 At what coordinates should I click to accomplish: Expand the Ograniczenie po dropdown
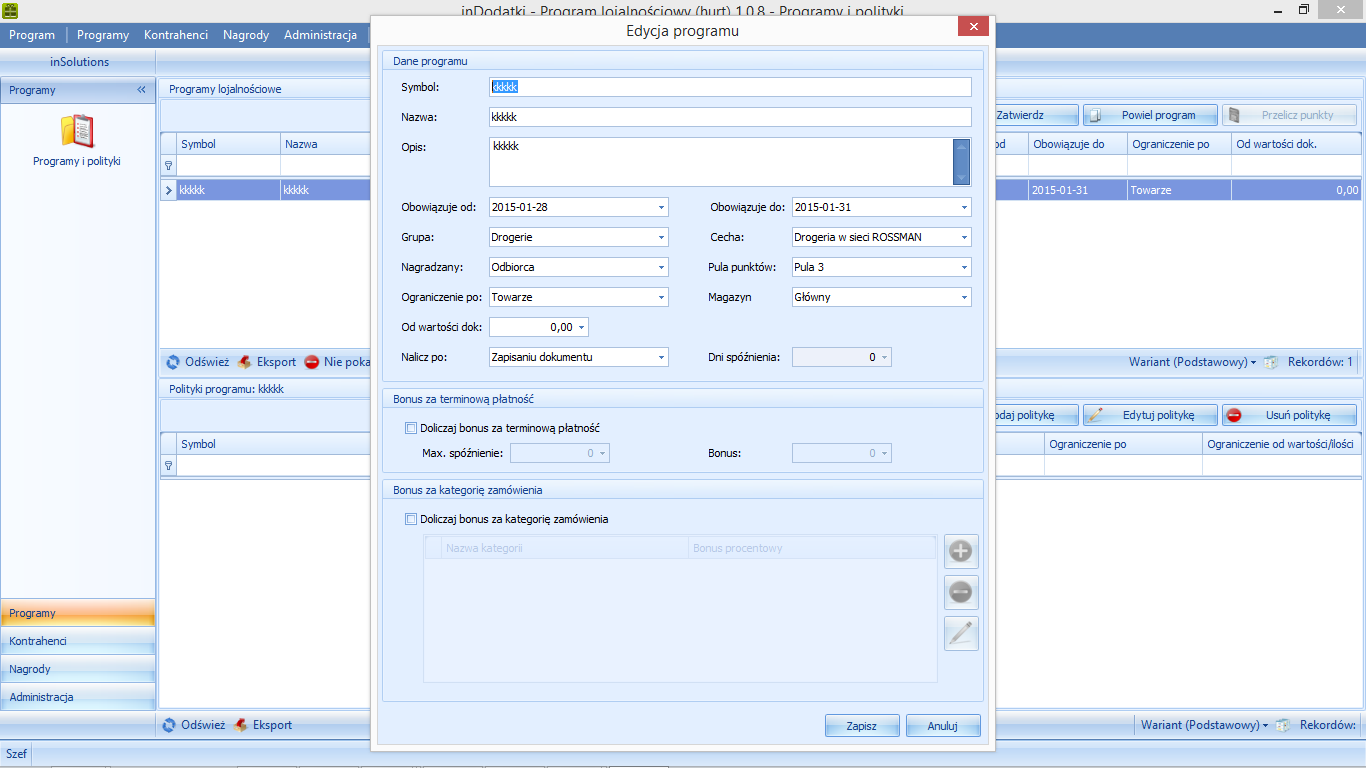(661, 297)
